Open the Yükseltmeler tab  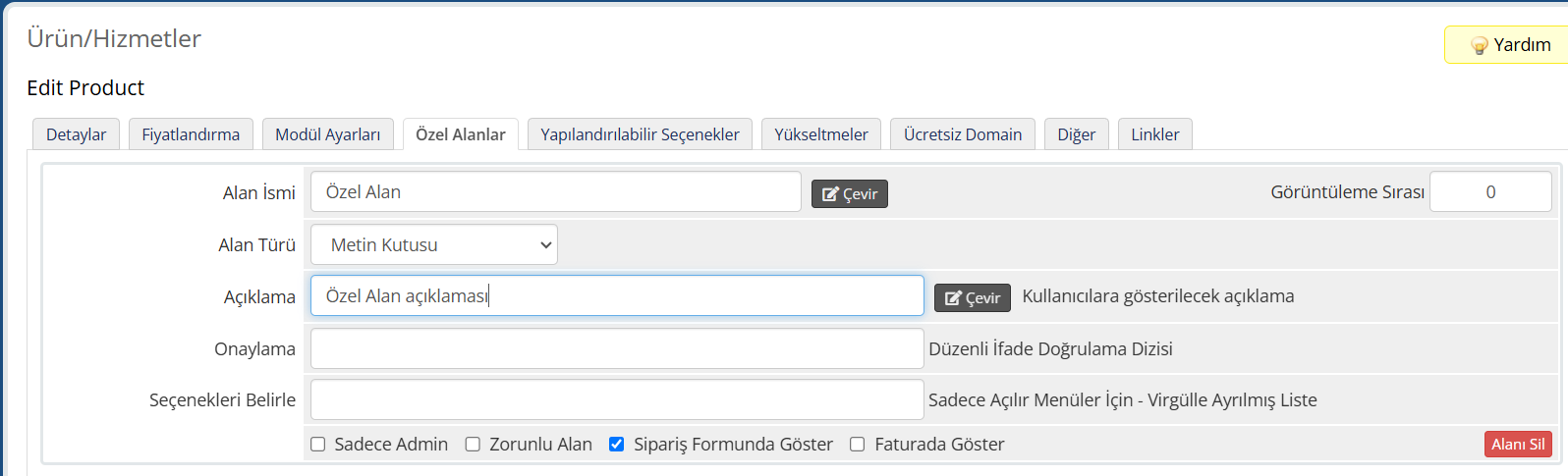tap(821, 134)
